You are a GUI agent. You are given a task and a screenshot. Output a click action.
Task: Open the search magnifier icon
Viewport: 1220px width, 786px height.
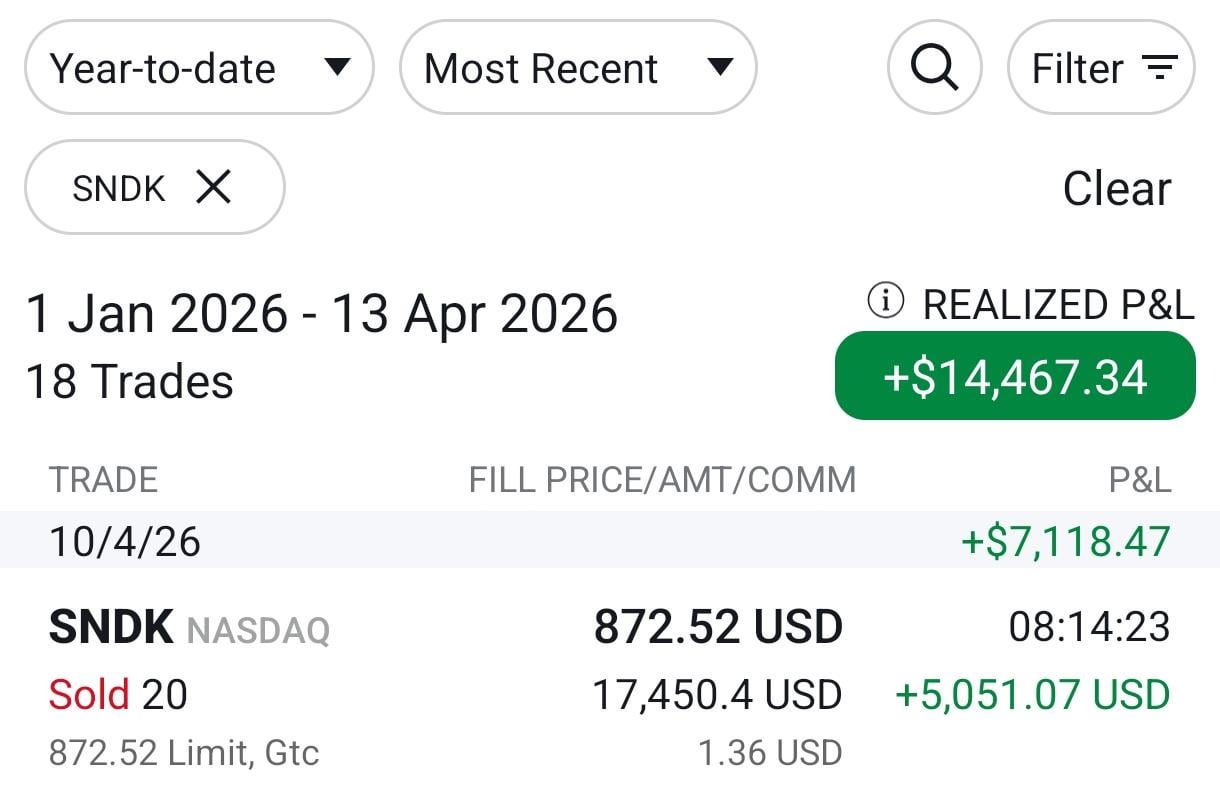tap(934, 68)
